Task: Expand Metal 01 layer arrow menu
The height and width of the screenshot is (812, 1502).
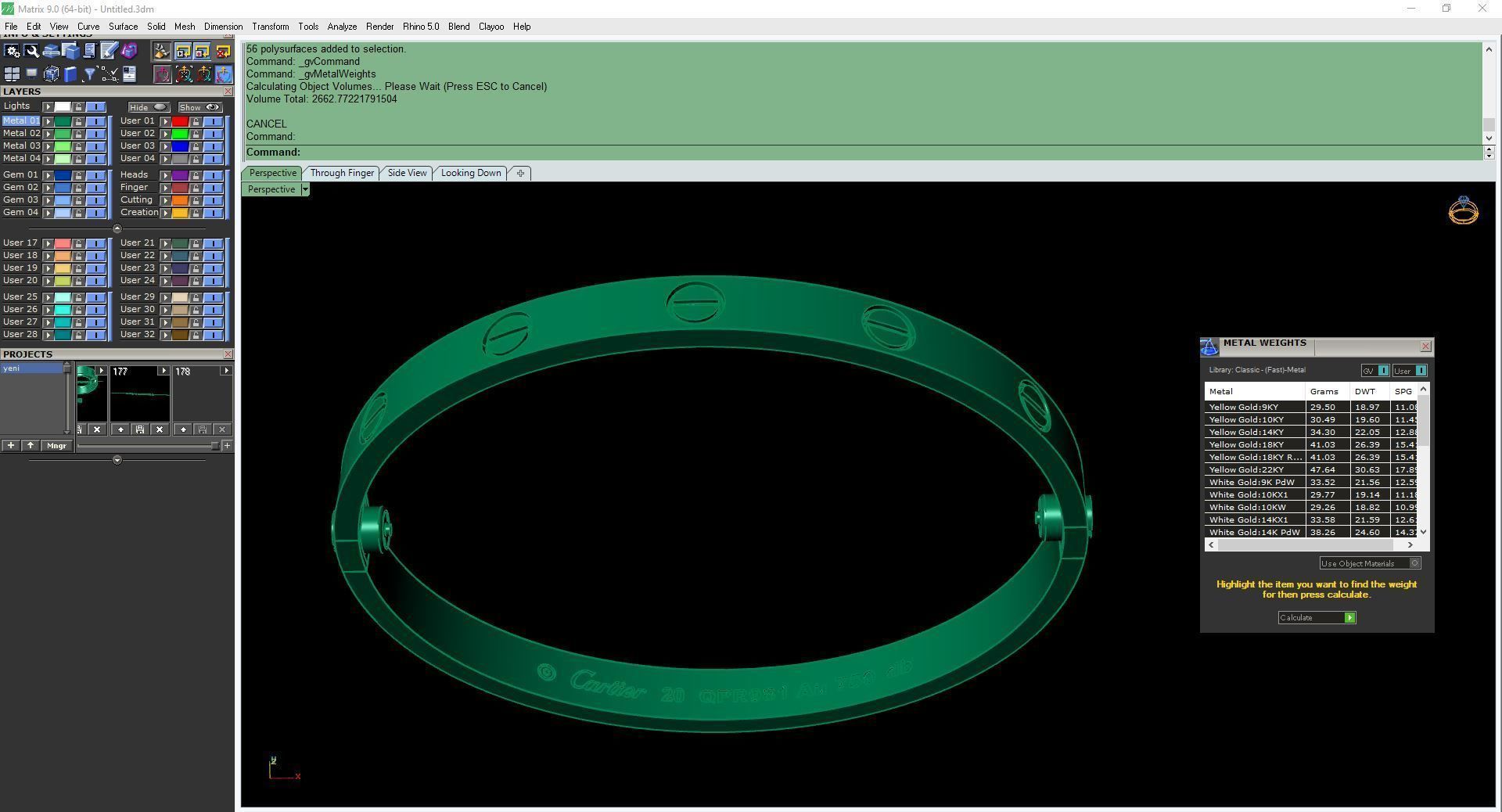Action: [x=48, y=121]
